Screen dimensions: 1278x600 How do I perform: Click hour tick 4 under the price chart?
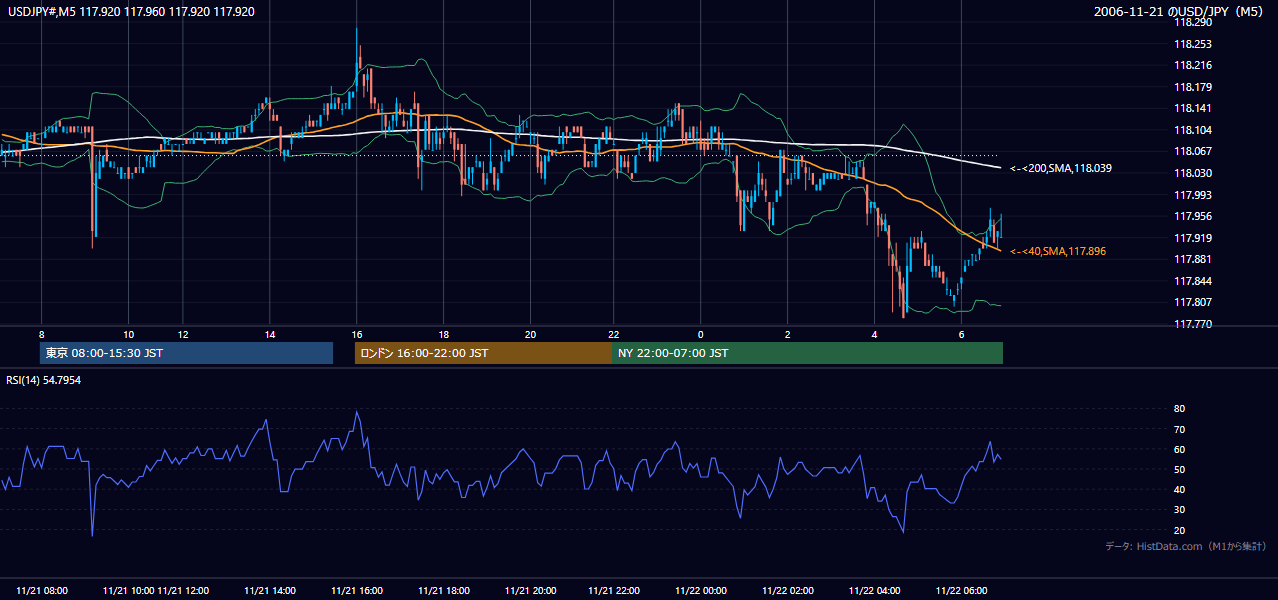pyautogui.click(x=875, y=334)
